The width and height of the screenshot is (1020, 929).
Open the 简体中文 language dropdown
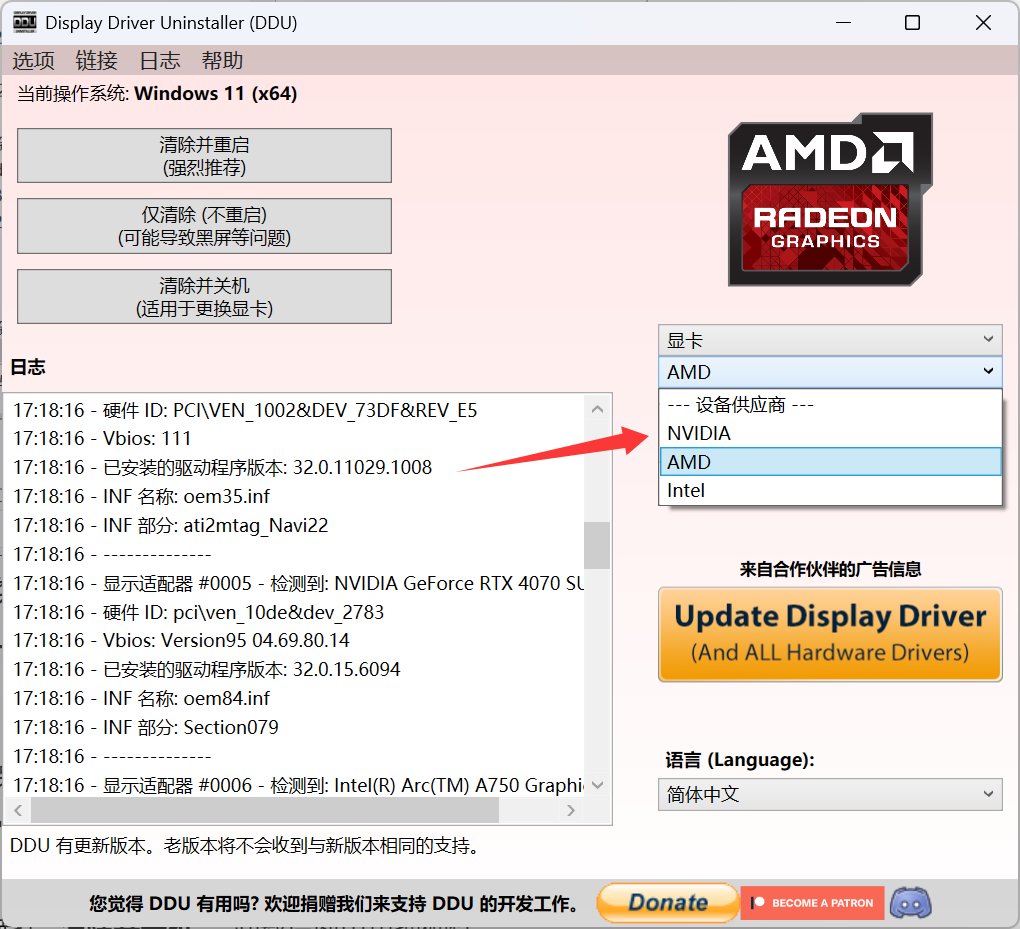830,794
